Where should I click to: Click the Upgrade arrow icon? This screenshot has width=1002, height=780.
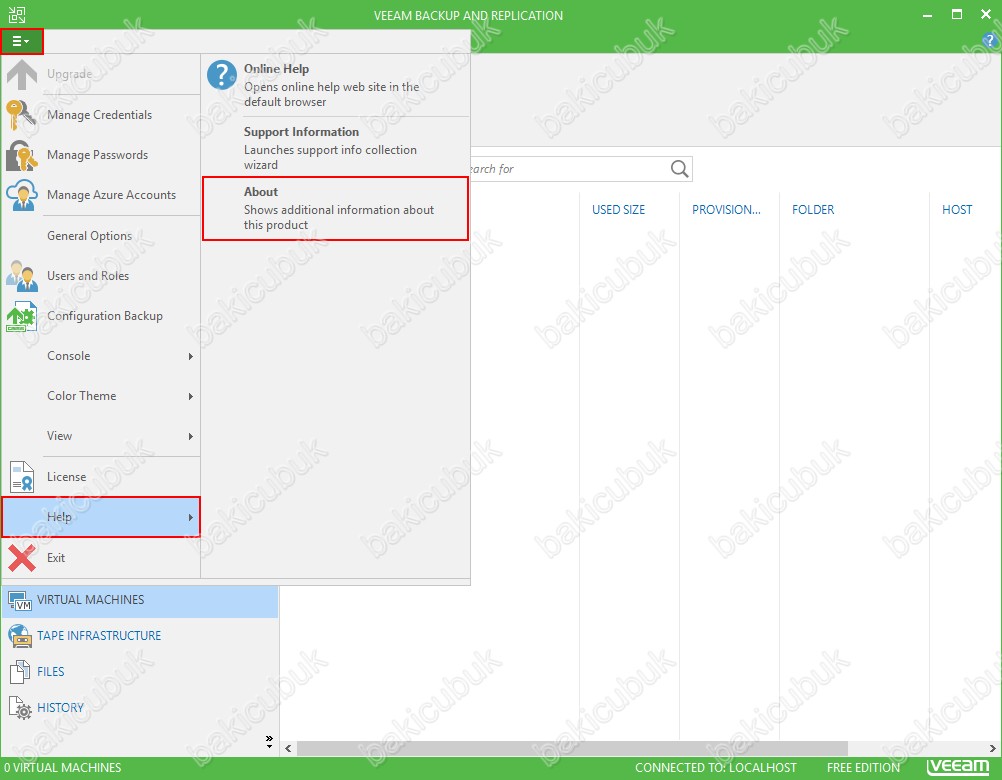[22, 74]
